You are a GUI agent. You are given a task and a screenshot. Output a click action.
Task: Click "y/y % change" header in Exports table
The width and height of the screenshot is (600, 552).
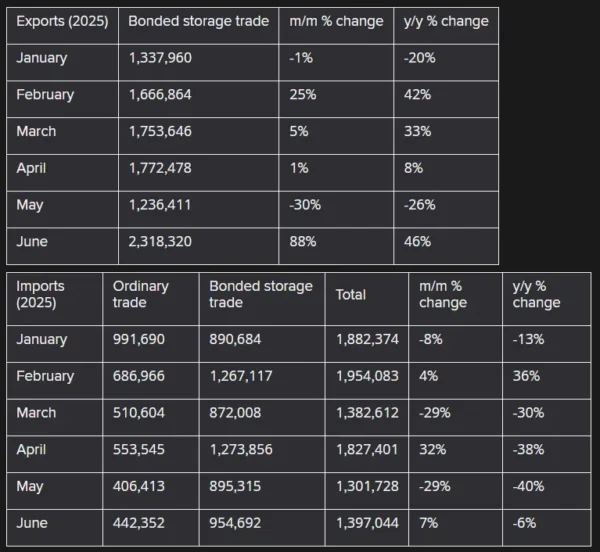tap(444, 21)
